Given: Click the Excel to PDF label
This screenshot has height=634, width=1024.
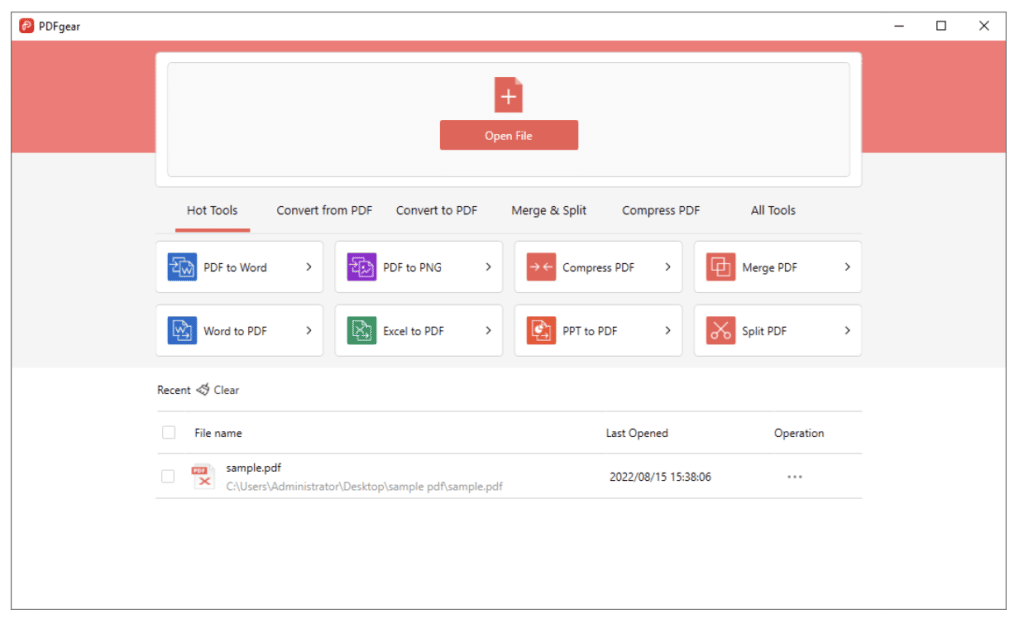Looking at the screenshot, I should click(x=413, y=331).
